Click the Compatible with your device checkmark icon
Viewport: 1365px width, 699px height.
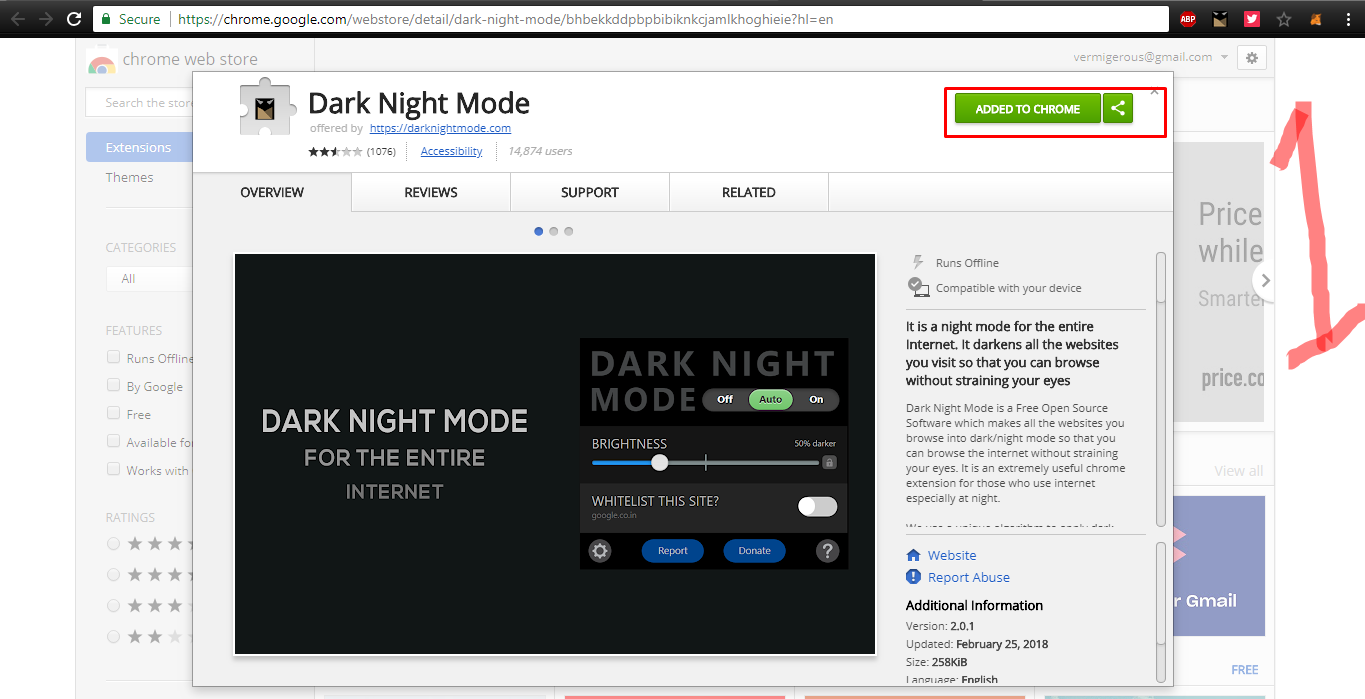coord(918,287)
